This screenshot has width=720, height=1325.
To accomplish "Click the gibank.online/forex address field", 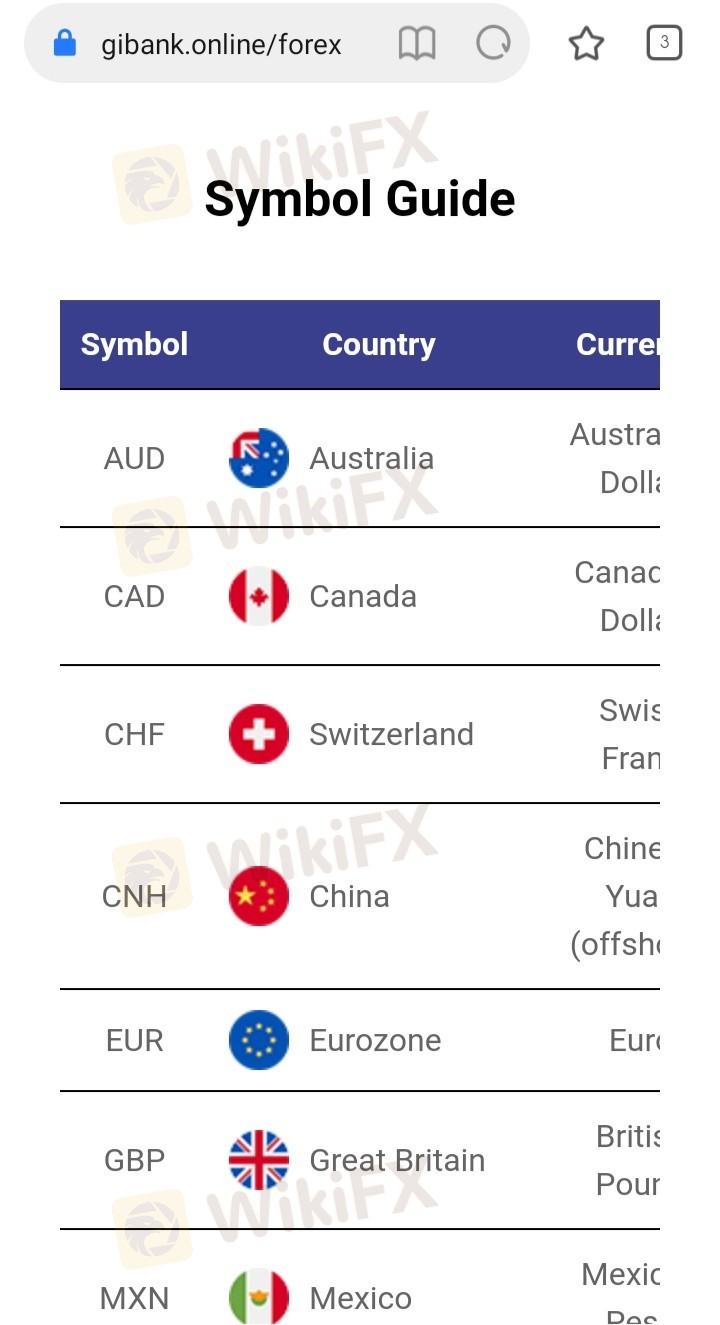I will 222,44.
